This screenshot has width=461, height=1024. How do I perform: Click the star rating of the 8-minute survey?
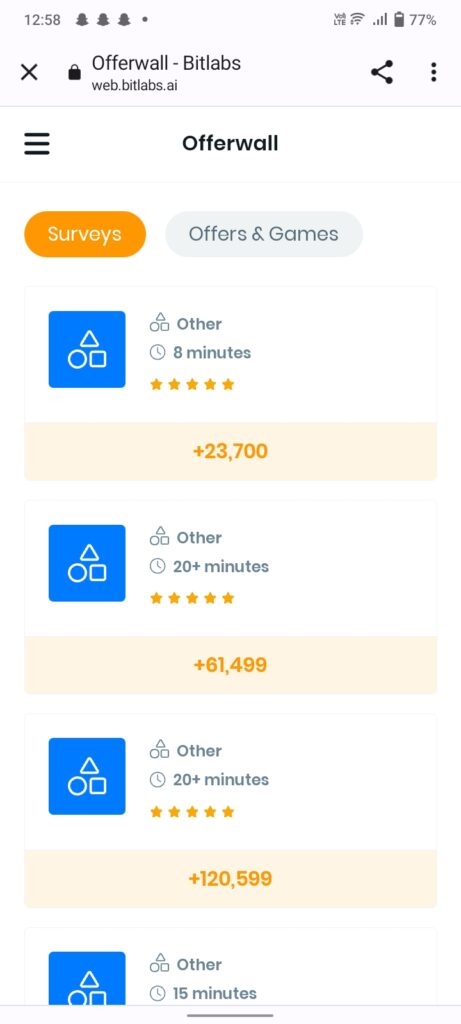point(192,384)
